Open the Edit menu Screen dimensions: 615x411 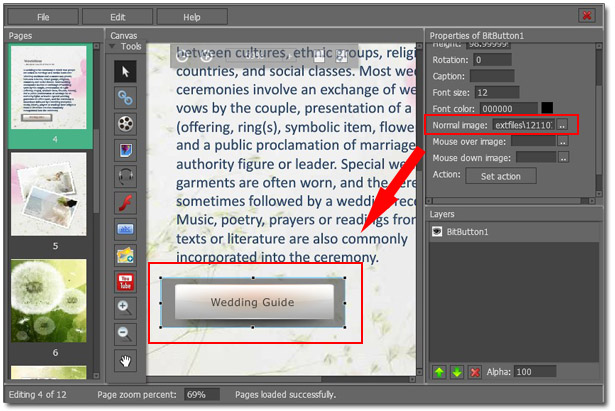point(118,17)
